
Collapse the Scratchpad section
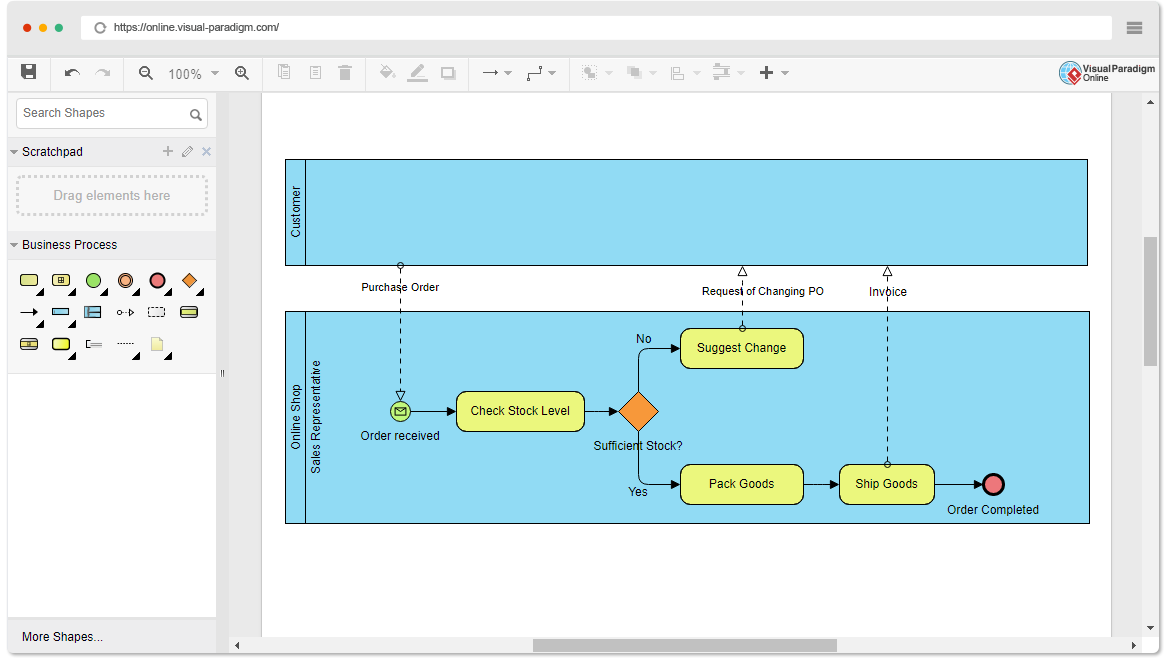coord(14,152)
